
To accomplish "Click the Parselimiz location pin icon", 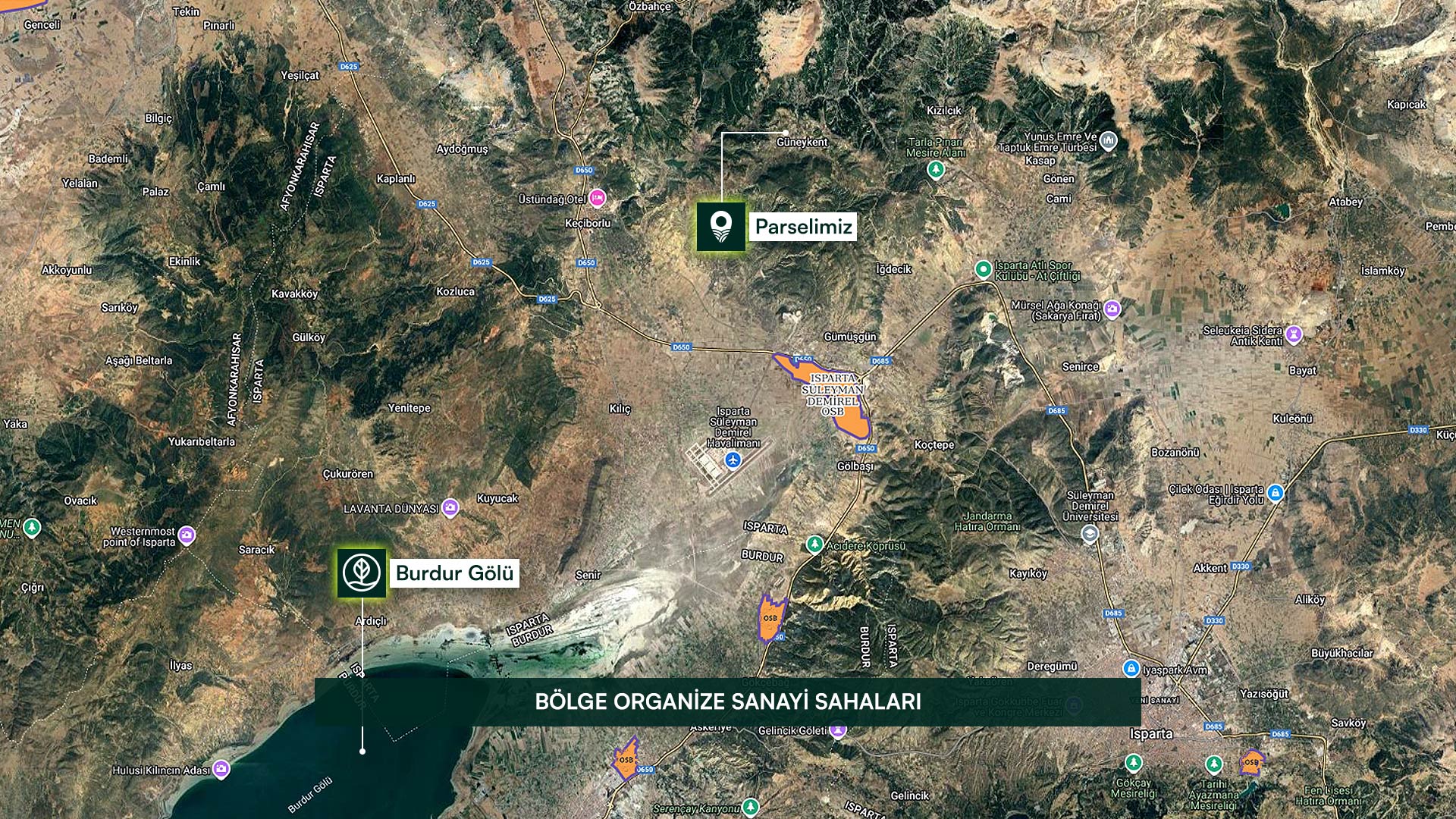I will (x=721, y=226).
